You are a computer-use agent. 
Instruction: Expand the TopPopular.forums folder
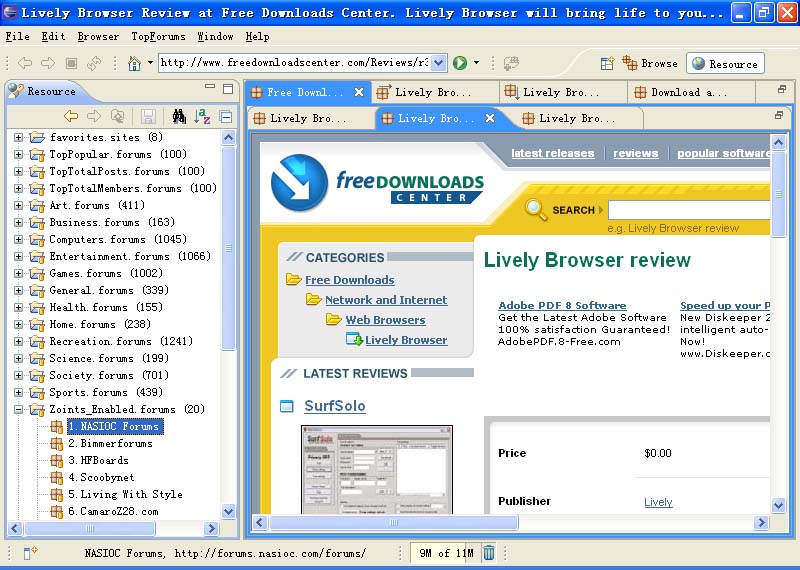pos(18,154)
